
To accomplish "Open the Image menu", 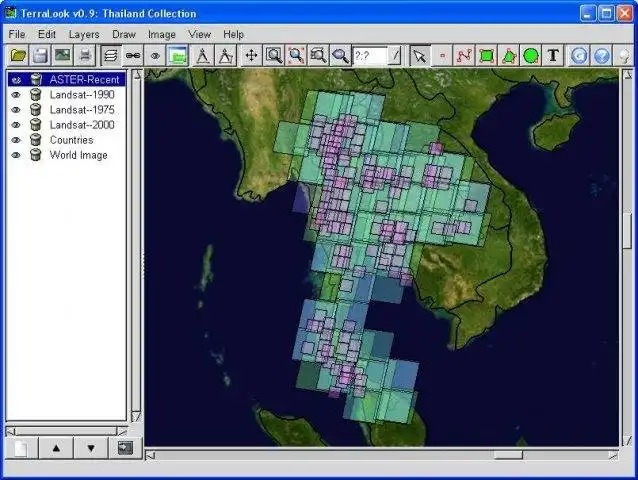I will coord(162,35).
